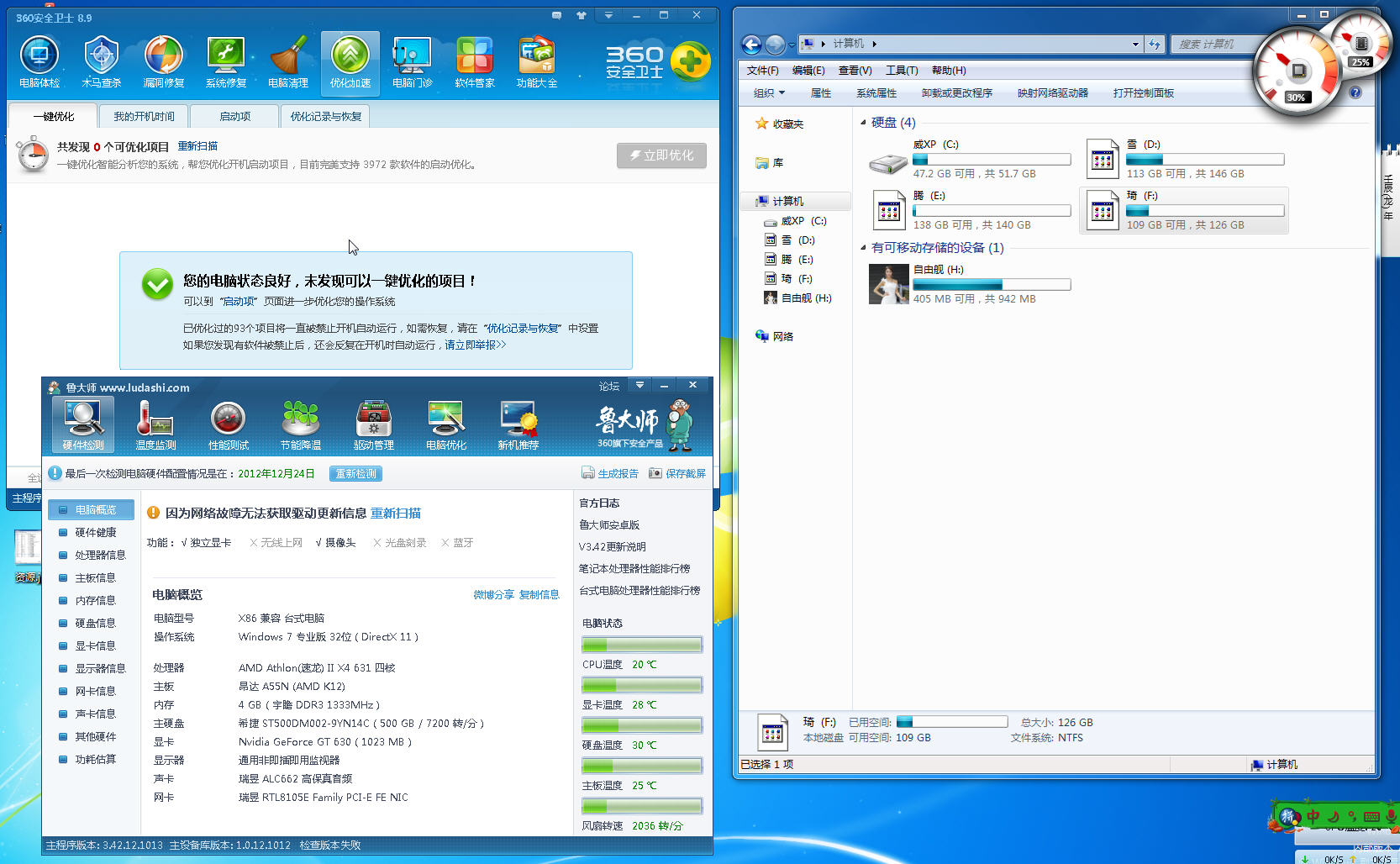Open the 木马查杀 trojan scan tool
Screen dimensions: 1400x864
click(x=101, y=59)
